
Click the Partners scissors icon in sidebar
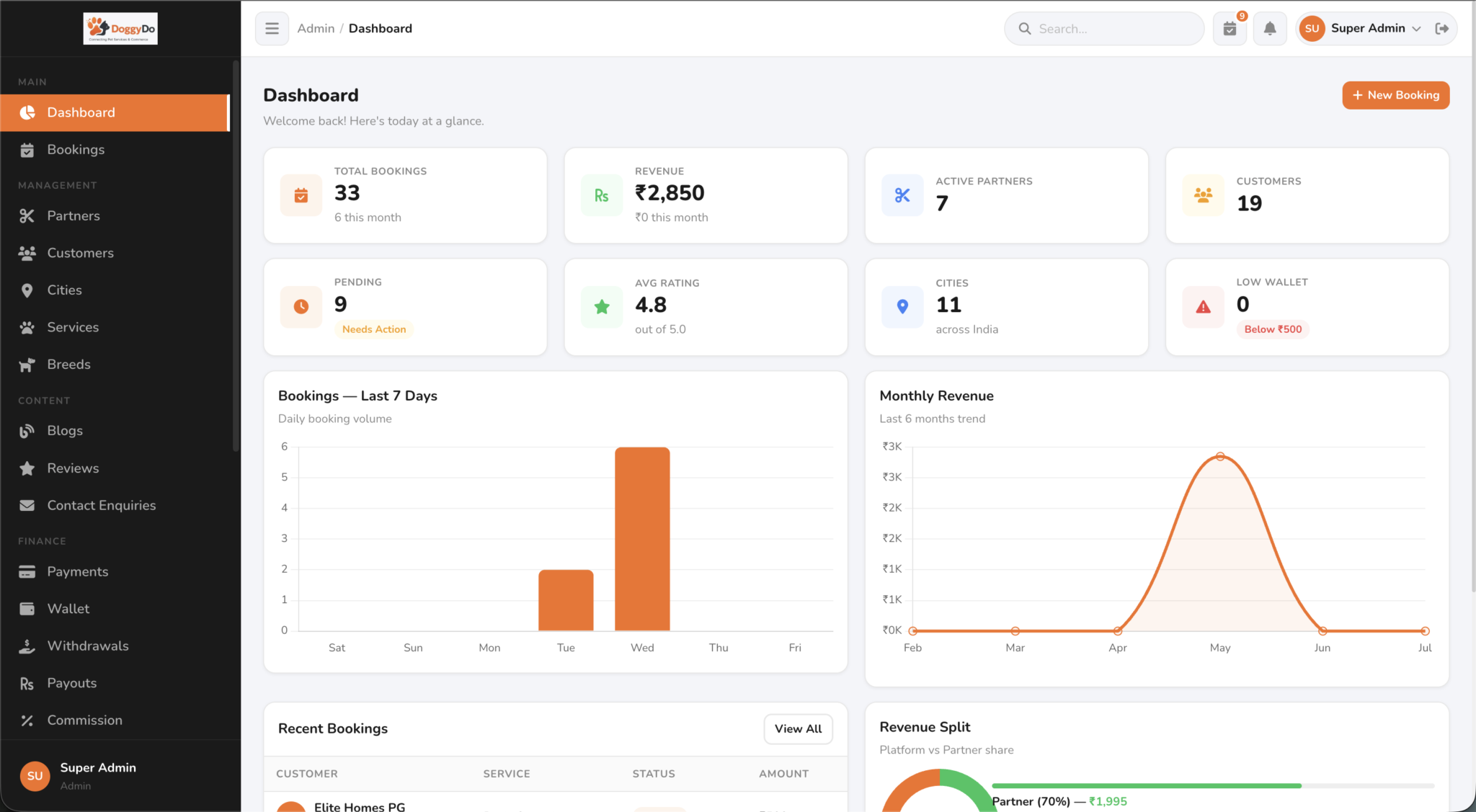[27, 216]
